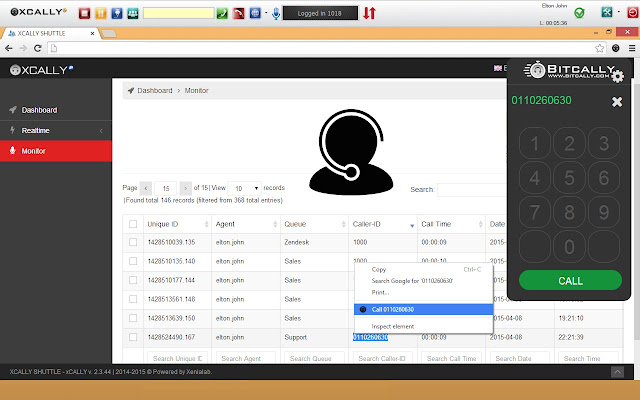This screenshot has height=400, width=640.
Task: Click the Bitcally extension icon in browser toolbar
Action: coord(616,48)
